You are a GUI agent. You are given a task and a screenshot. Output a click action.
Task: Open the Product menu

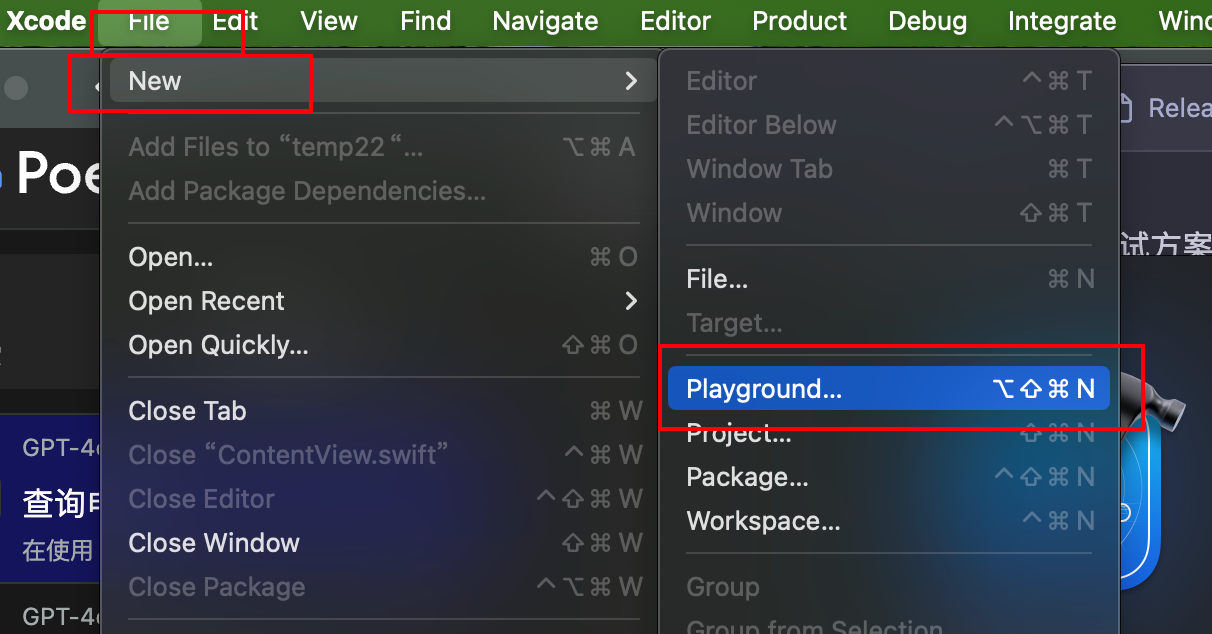pyautogui.click(x=799, y=21)
